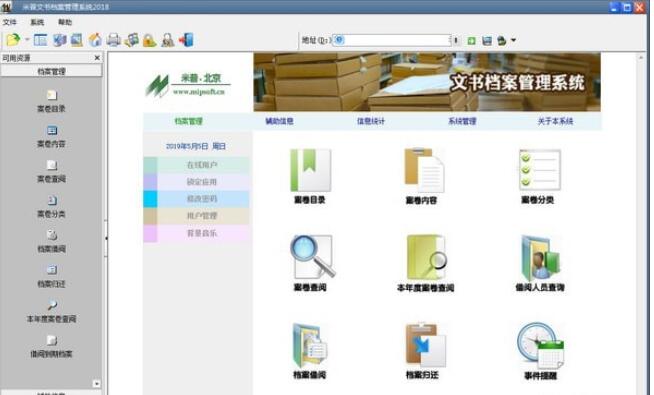Open 本年度案卷查阅 folder icon in main panel
654x395 pixels.
coord(426,257)
